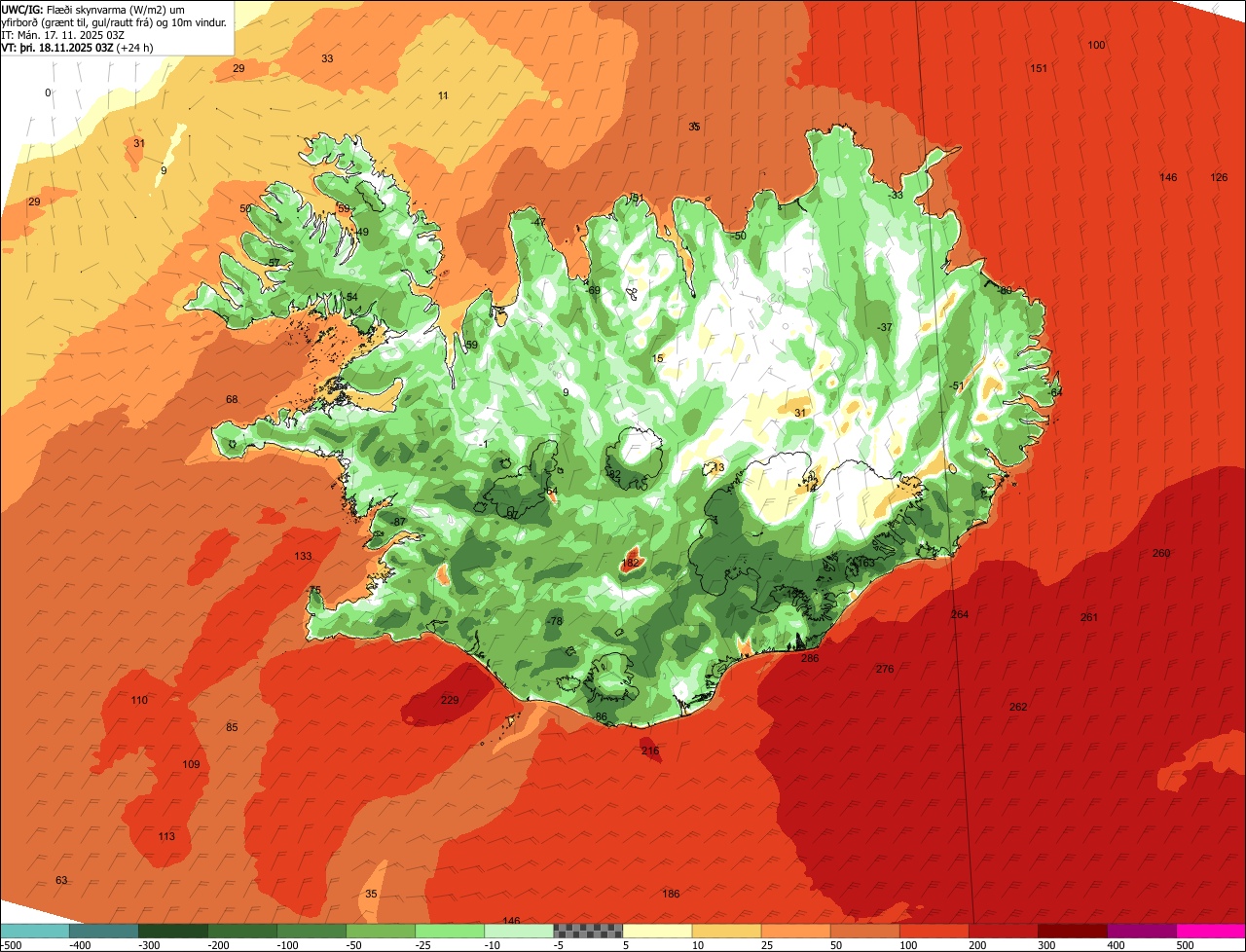Click the map value 216 on the ocean
The height and width of the screenshot is (952, 1246).
click(x=650, y=751)
